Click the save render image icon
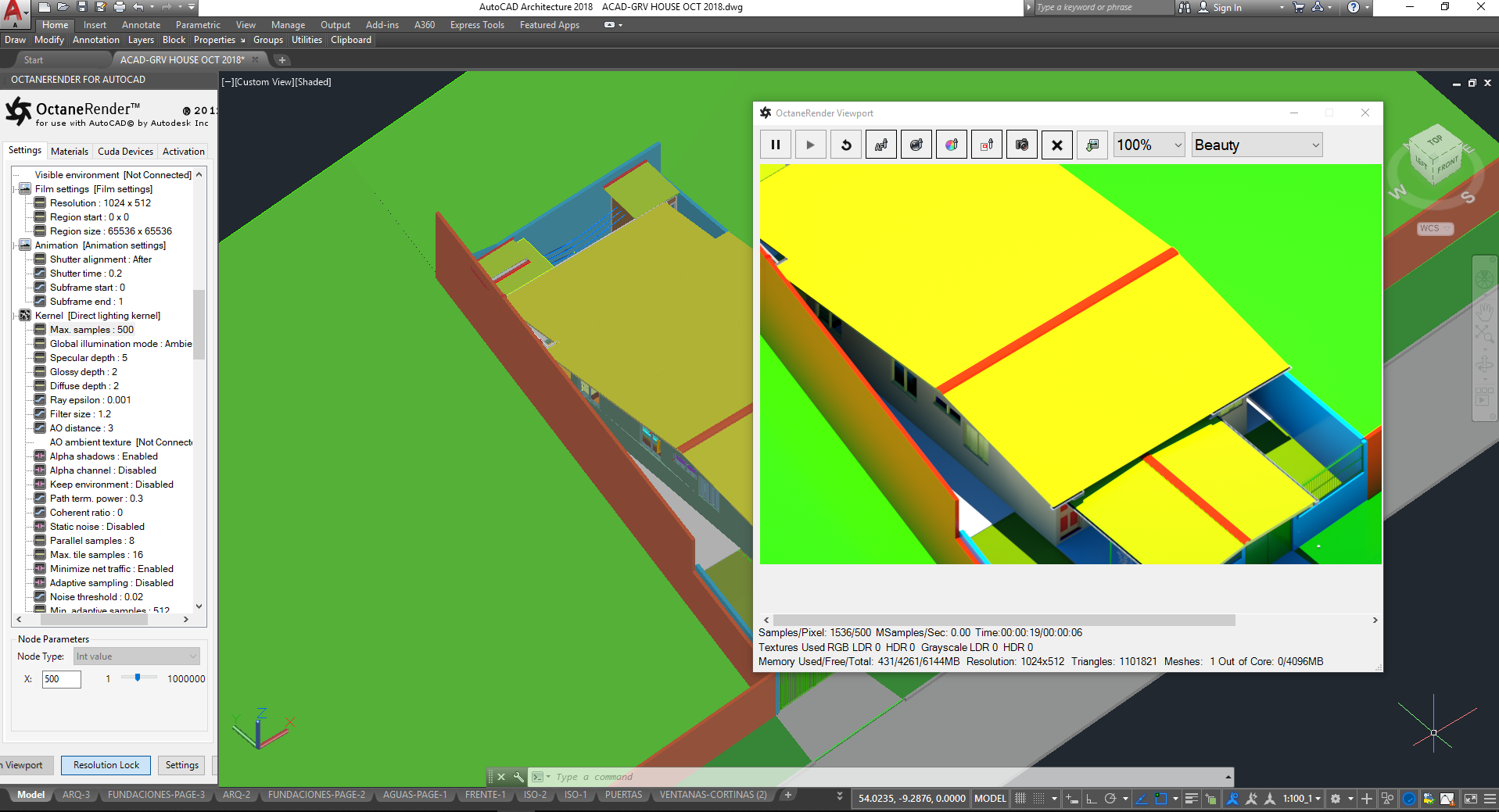 pyautogui.click(x=1092, y=145)
